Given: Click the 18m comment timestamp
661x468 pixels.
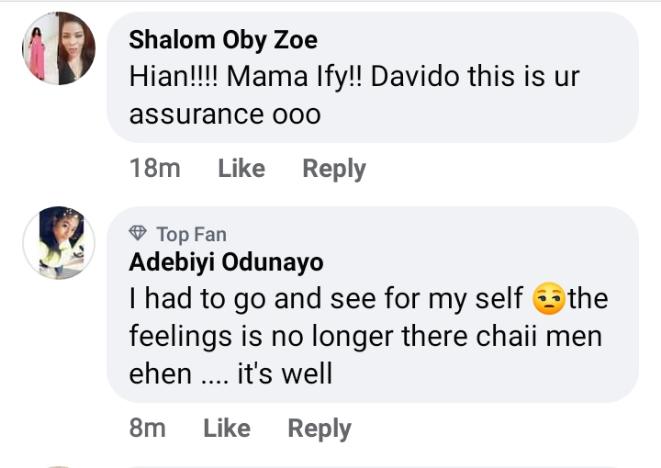Looking at the screenshot, I should click(x=155, y=169).
